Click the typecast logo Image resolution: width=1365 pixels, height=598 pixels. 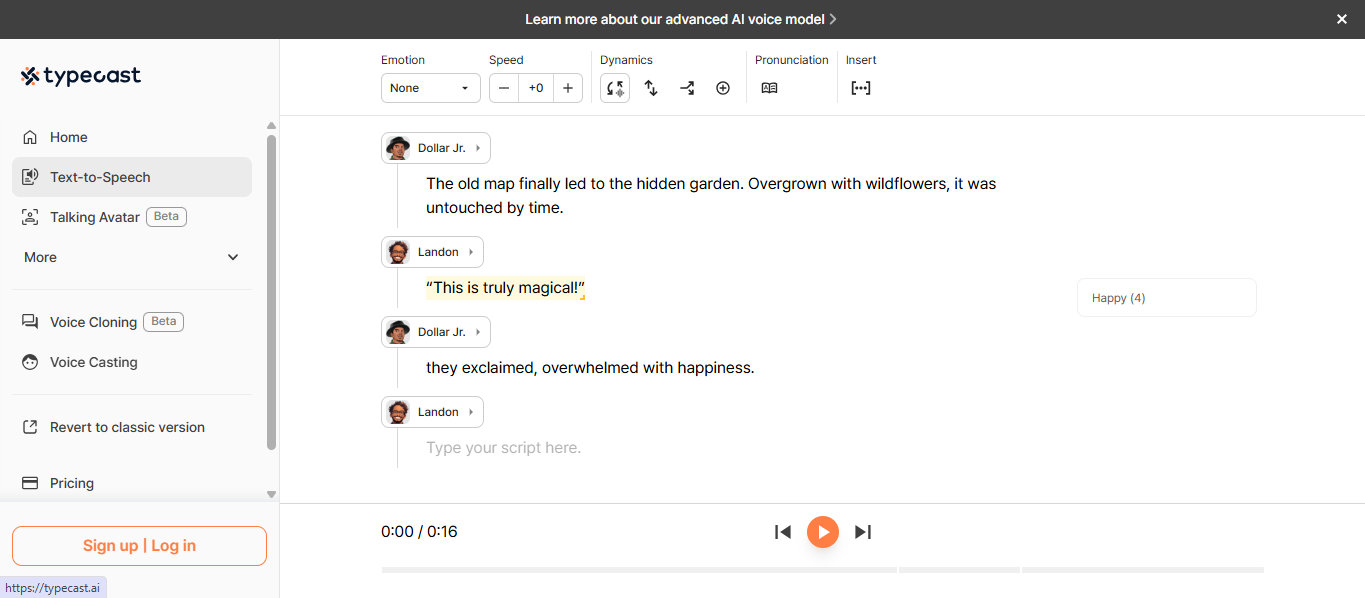coord(80,76)
